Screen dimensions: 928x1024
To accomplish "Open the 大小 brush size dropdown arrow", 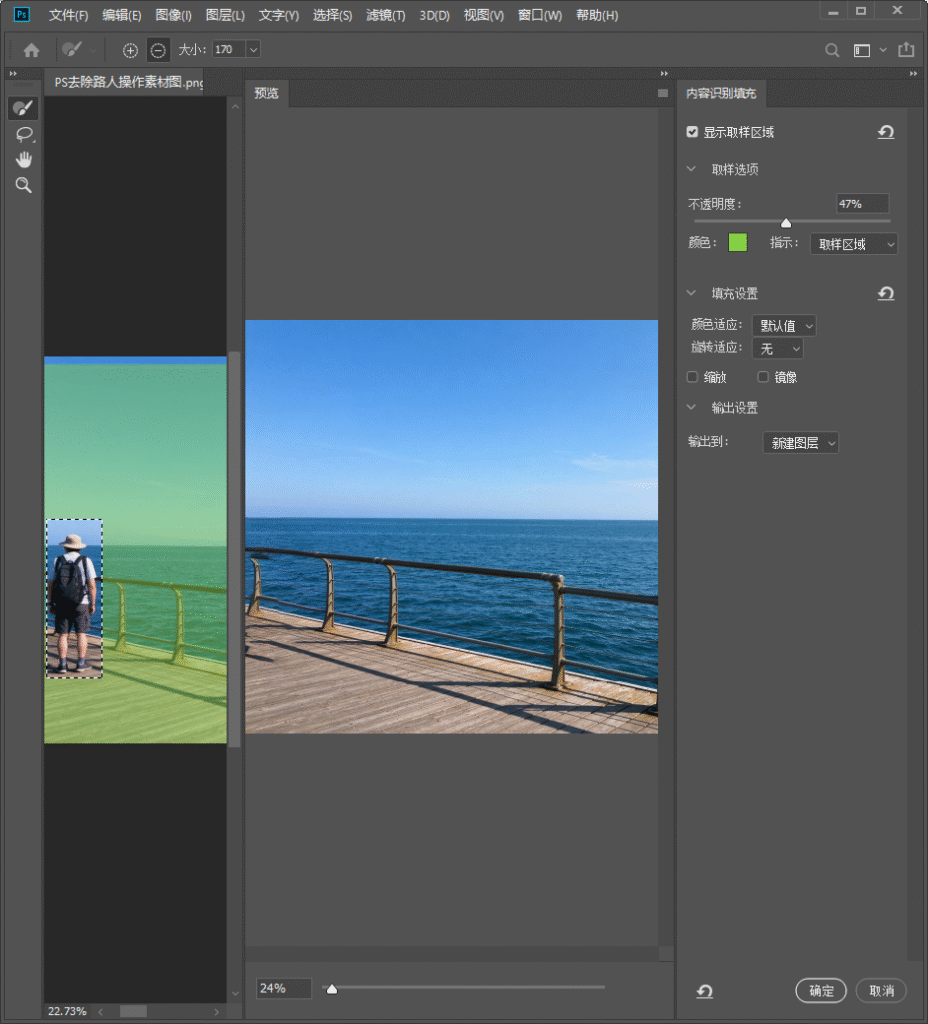I will [253, 50].
